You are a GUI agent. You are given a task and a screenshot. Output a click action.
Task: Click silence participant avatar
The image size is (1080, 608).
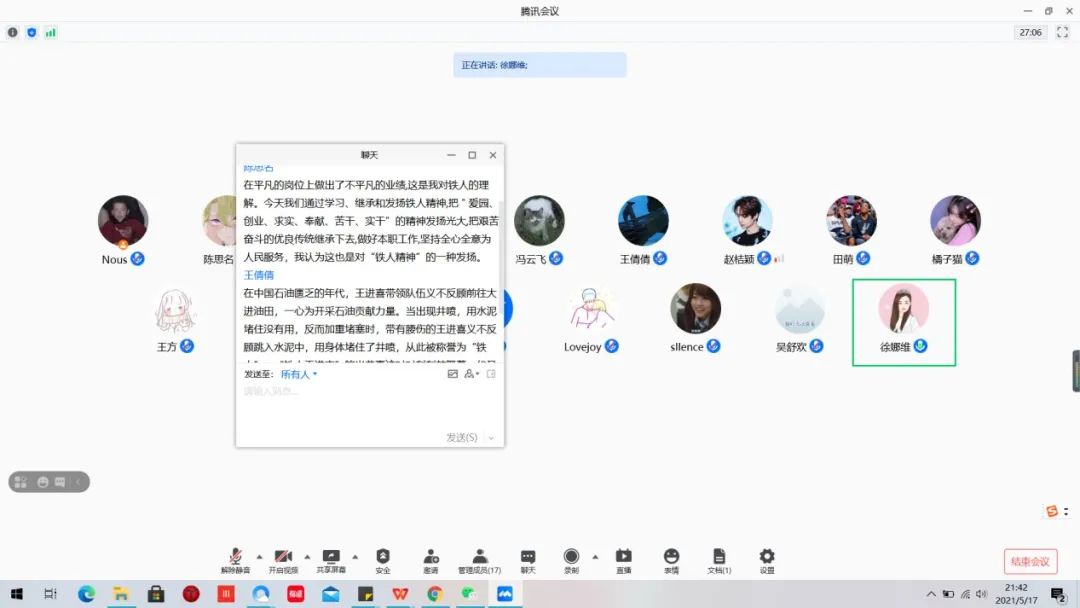point(696,308)
